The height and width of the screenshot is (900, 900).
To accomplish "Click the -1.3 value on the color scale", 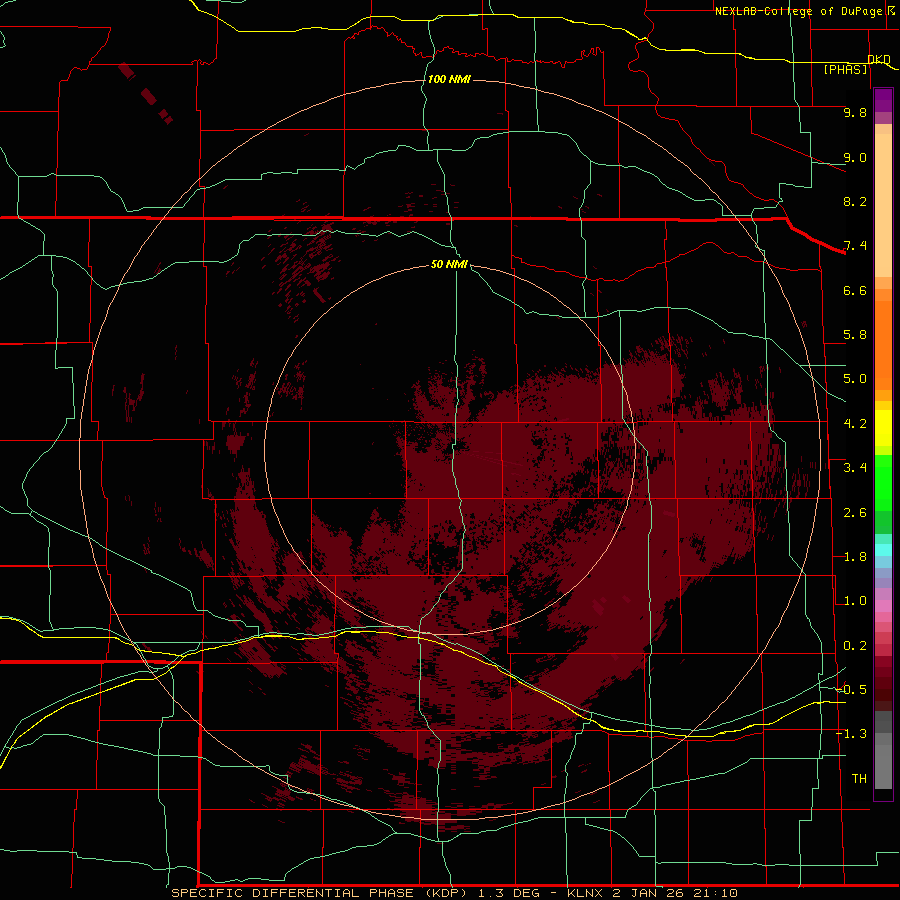I will (x=851, y=734).
